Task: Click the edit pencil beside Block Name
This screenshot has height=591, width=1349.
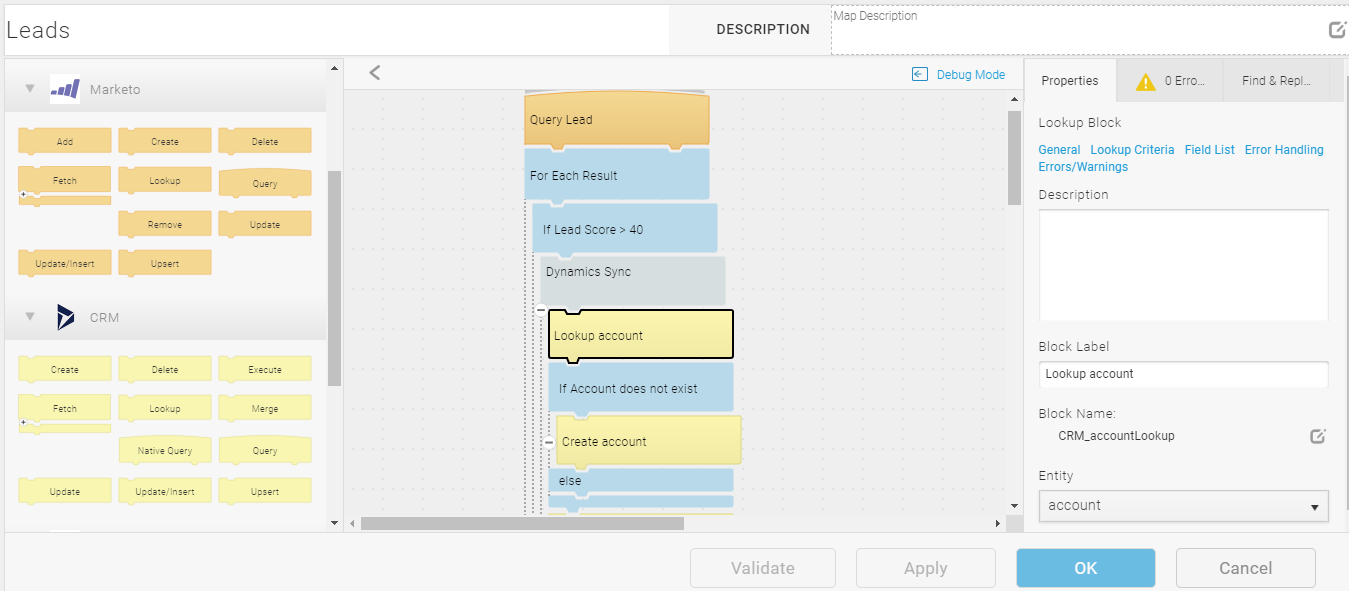Action: 1317,435
